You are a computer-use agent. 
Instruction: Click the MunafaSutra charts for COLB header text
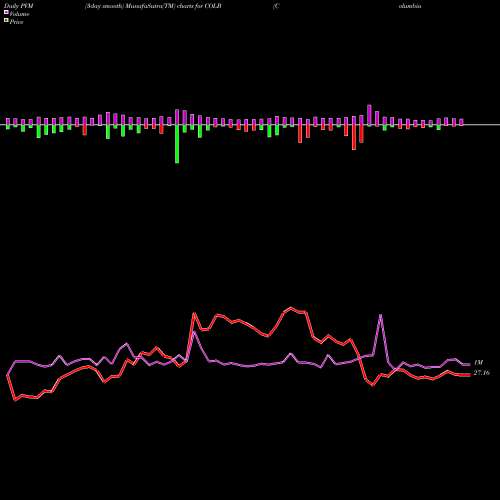(x=153, y=6)
